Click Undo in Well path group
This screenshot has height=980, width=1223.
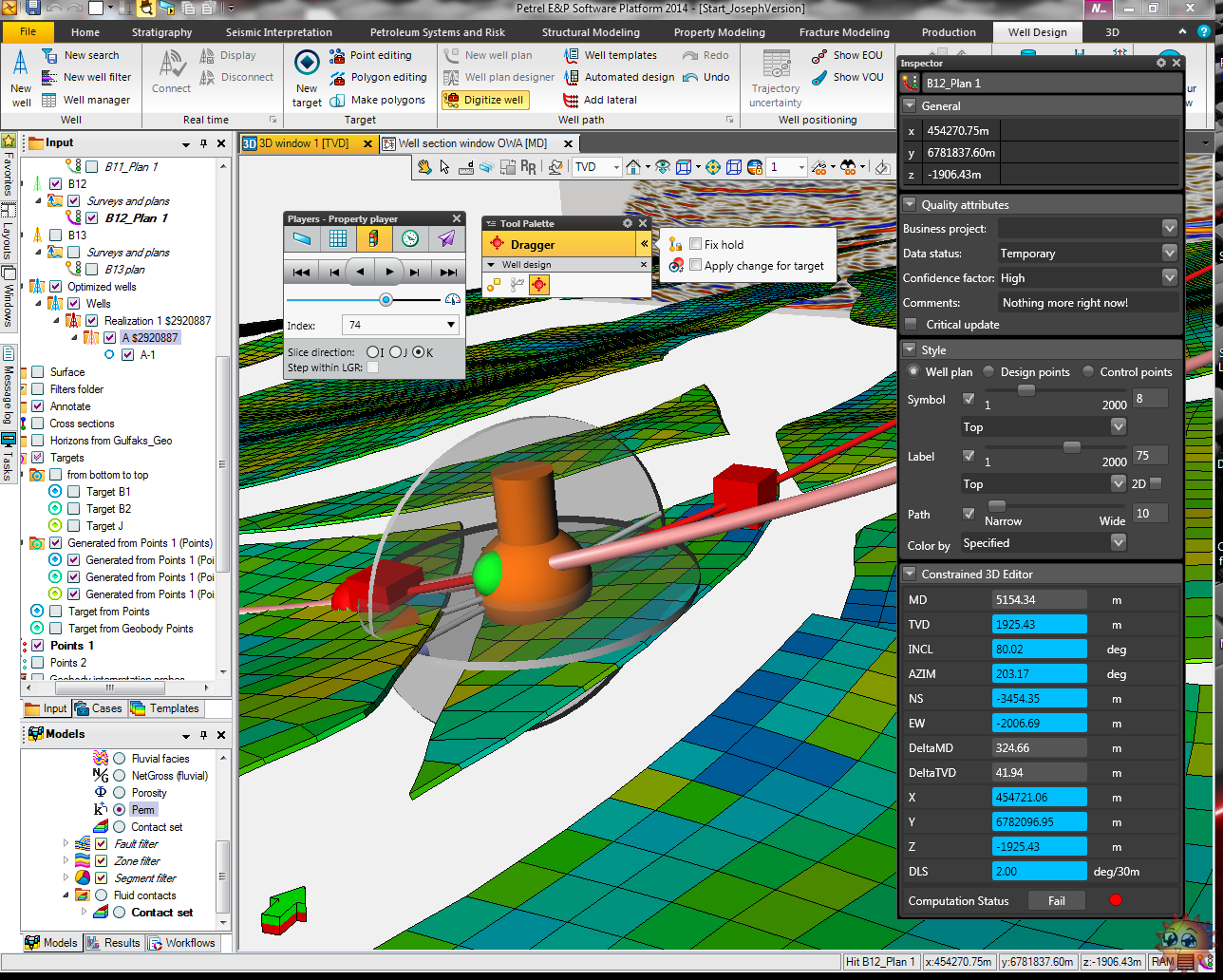click(706, 77)
